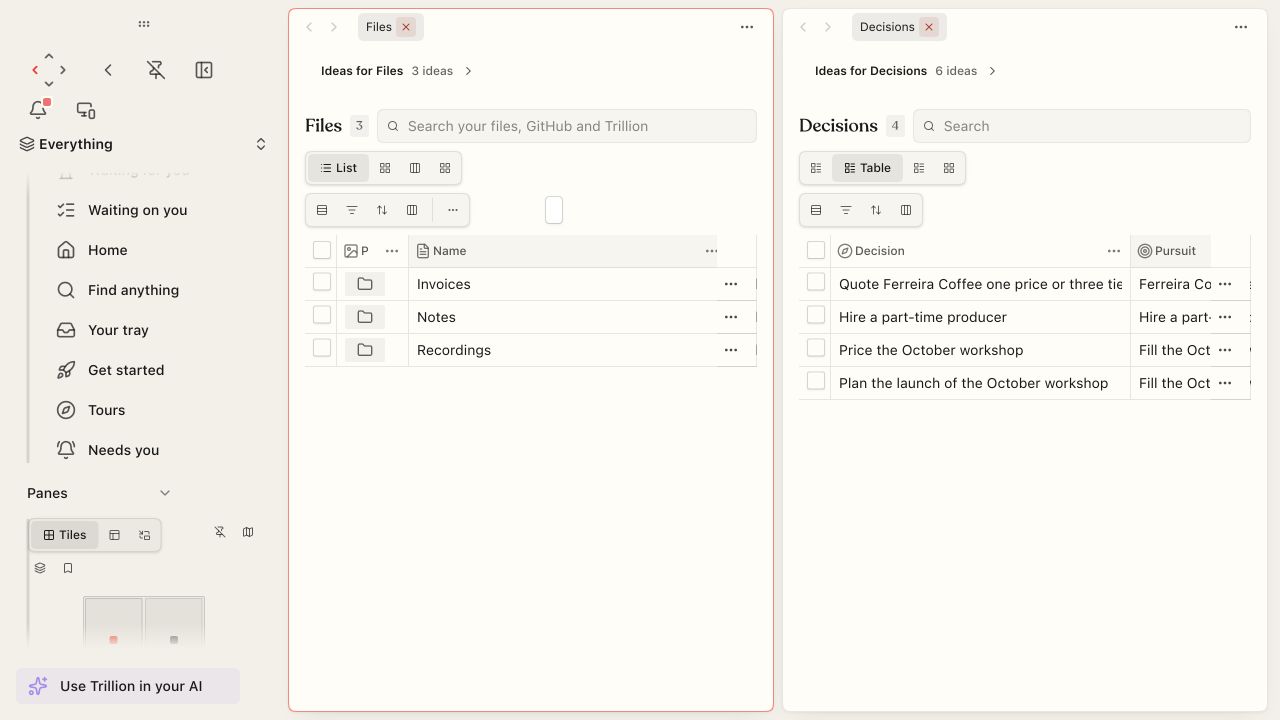Open the map icon in the Panes section

(248, 532)
